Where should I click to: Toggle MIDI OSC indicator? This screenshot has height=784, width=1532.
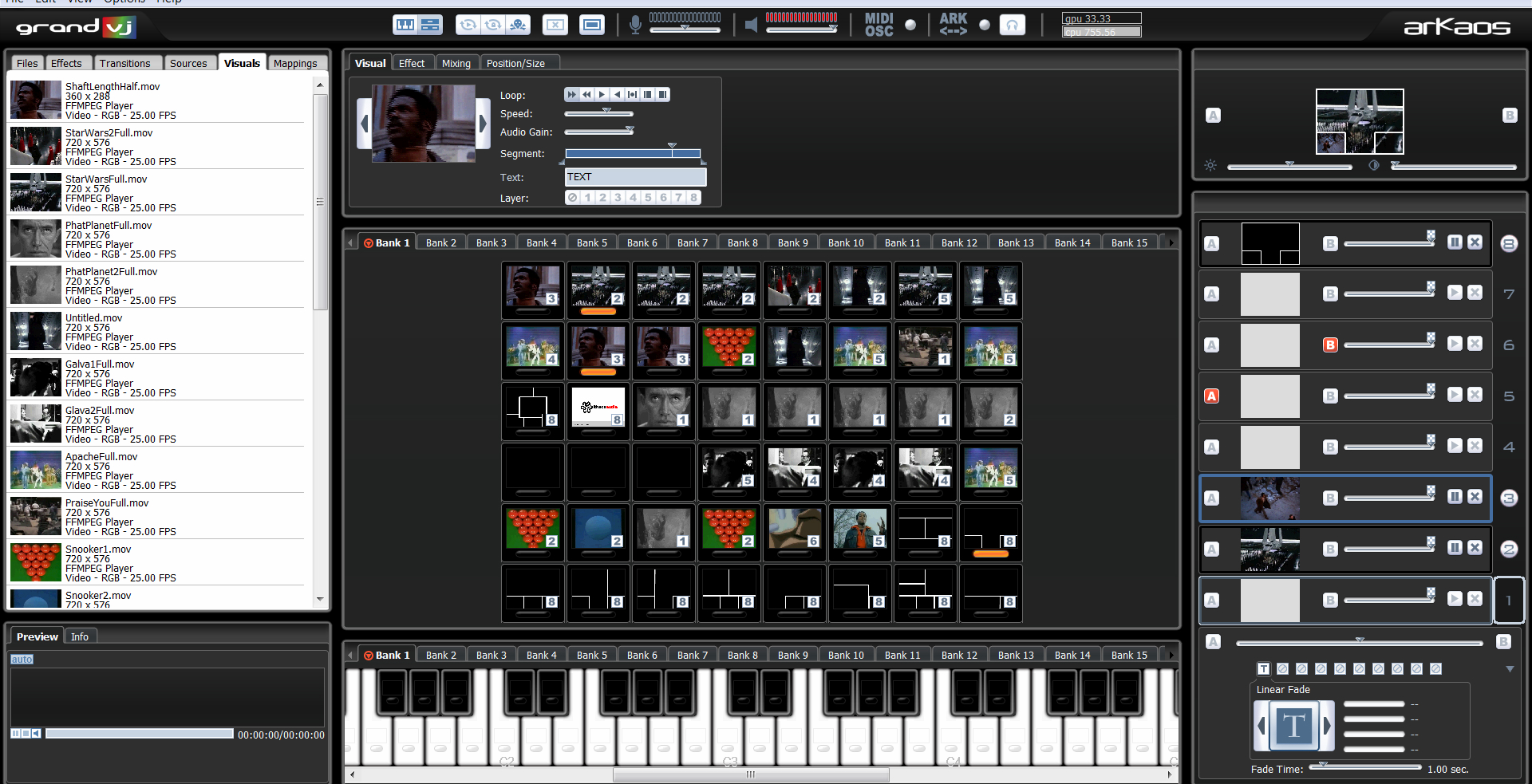pos(910,25)
